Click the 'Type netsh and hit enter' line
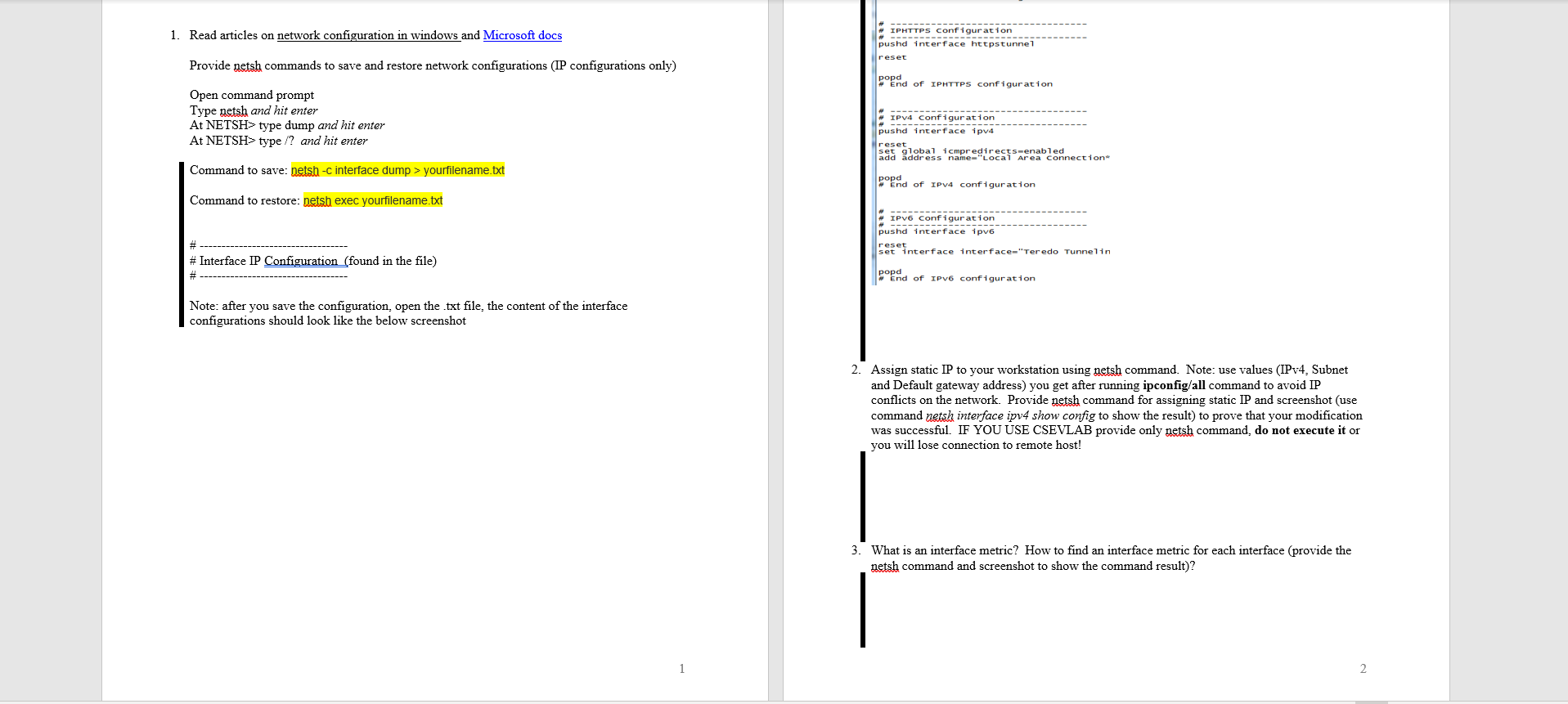 coord(254,110)
